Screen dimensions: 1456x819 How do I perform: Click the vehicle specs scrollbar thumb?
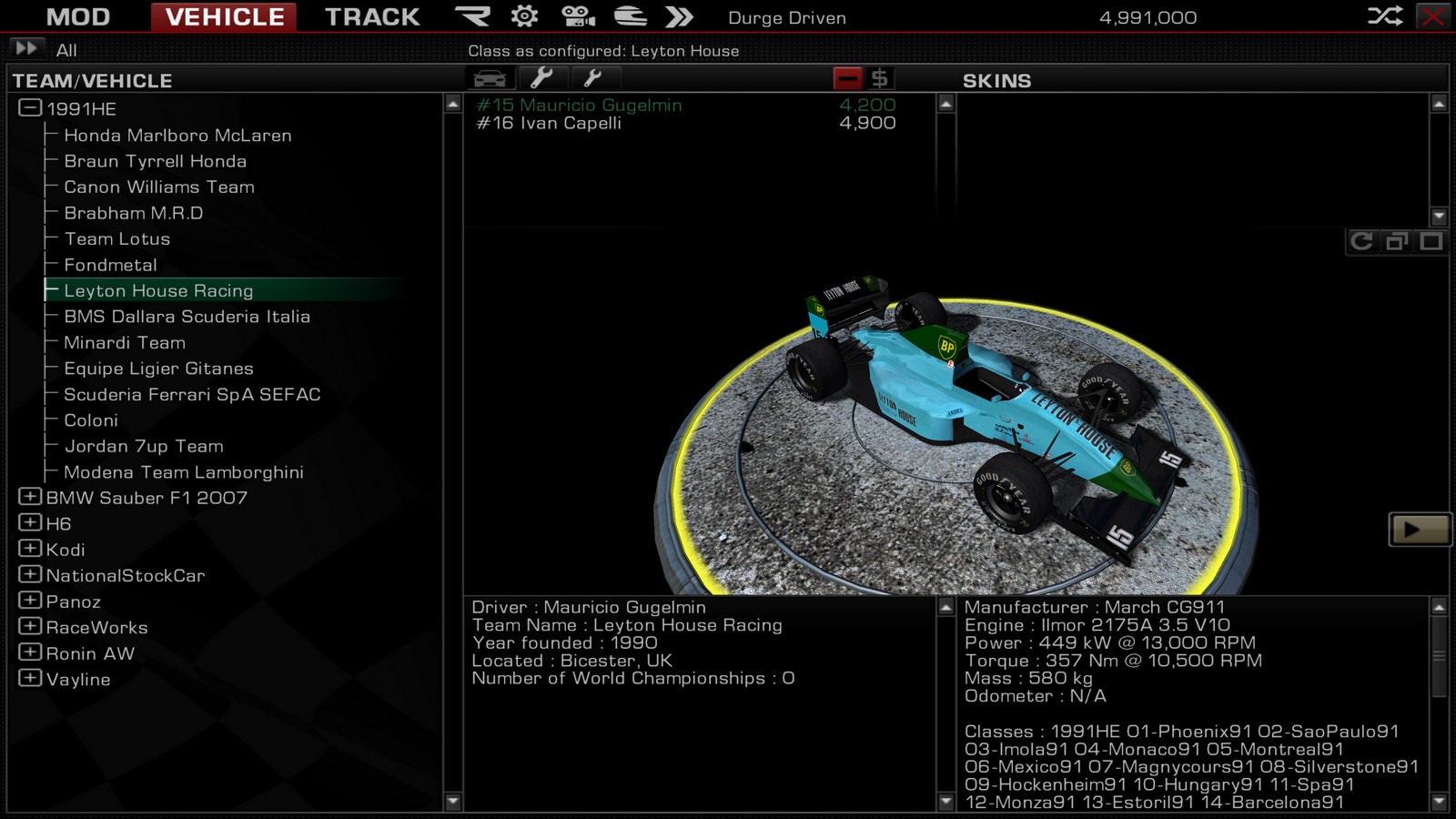[1439, 656]
